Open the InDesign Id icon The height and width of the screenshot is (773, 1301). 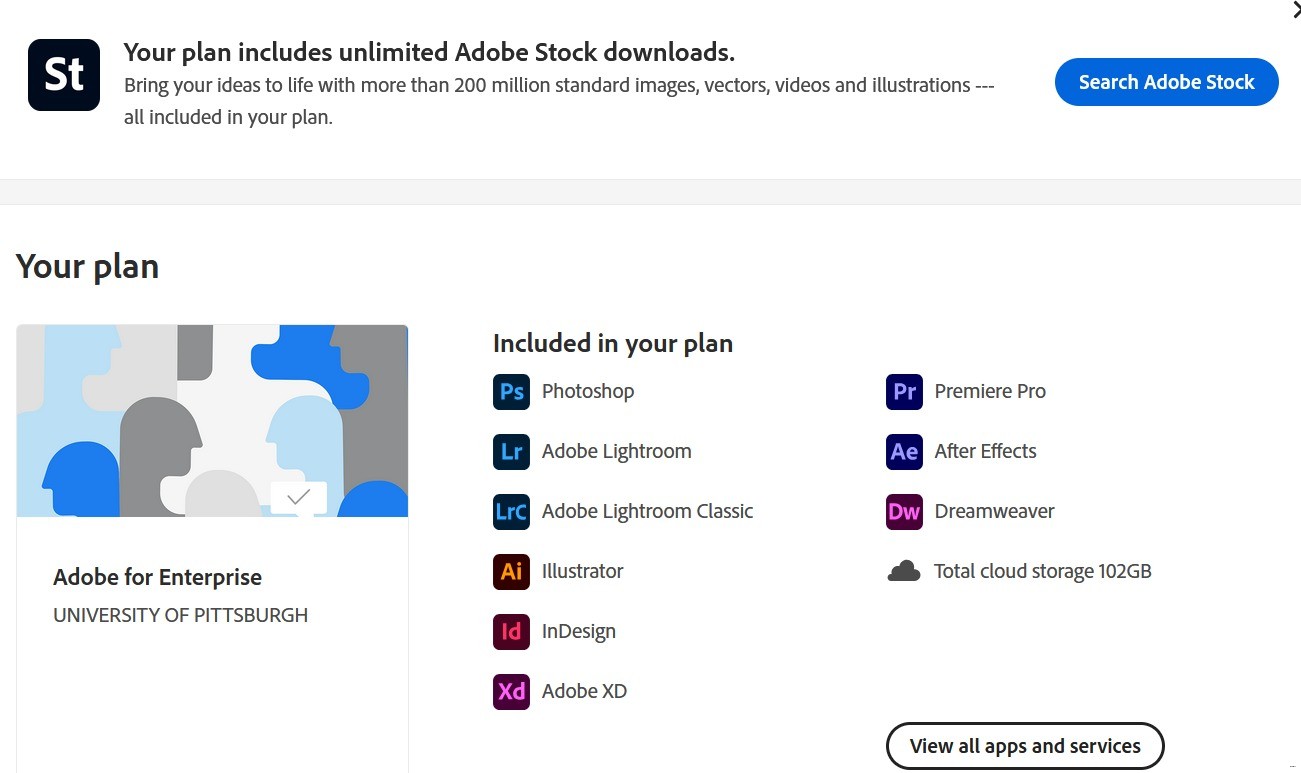pos(511,631)
